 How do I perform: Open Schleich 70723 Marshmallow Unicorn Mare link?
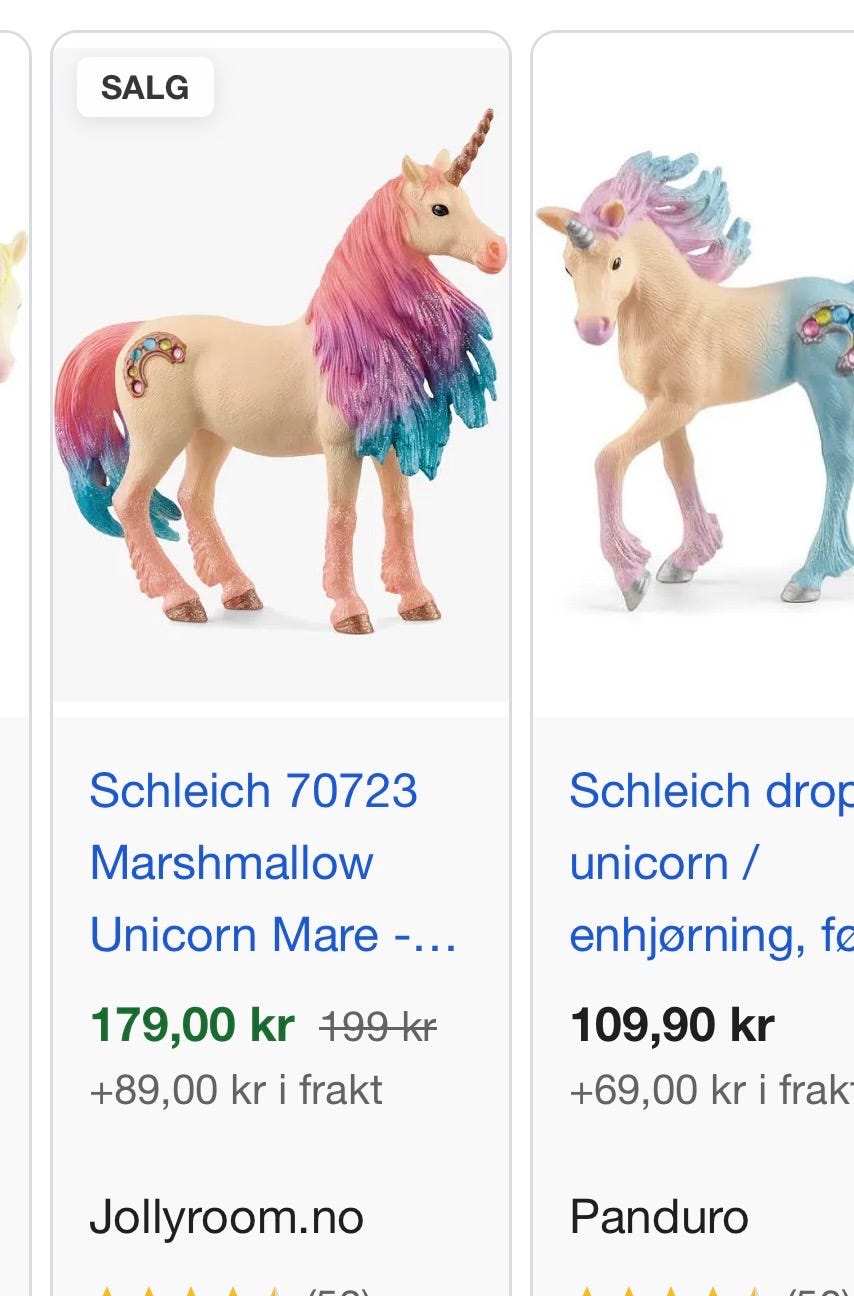click(273, 863)
